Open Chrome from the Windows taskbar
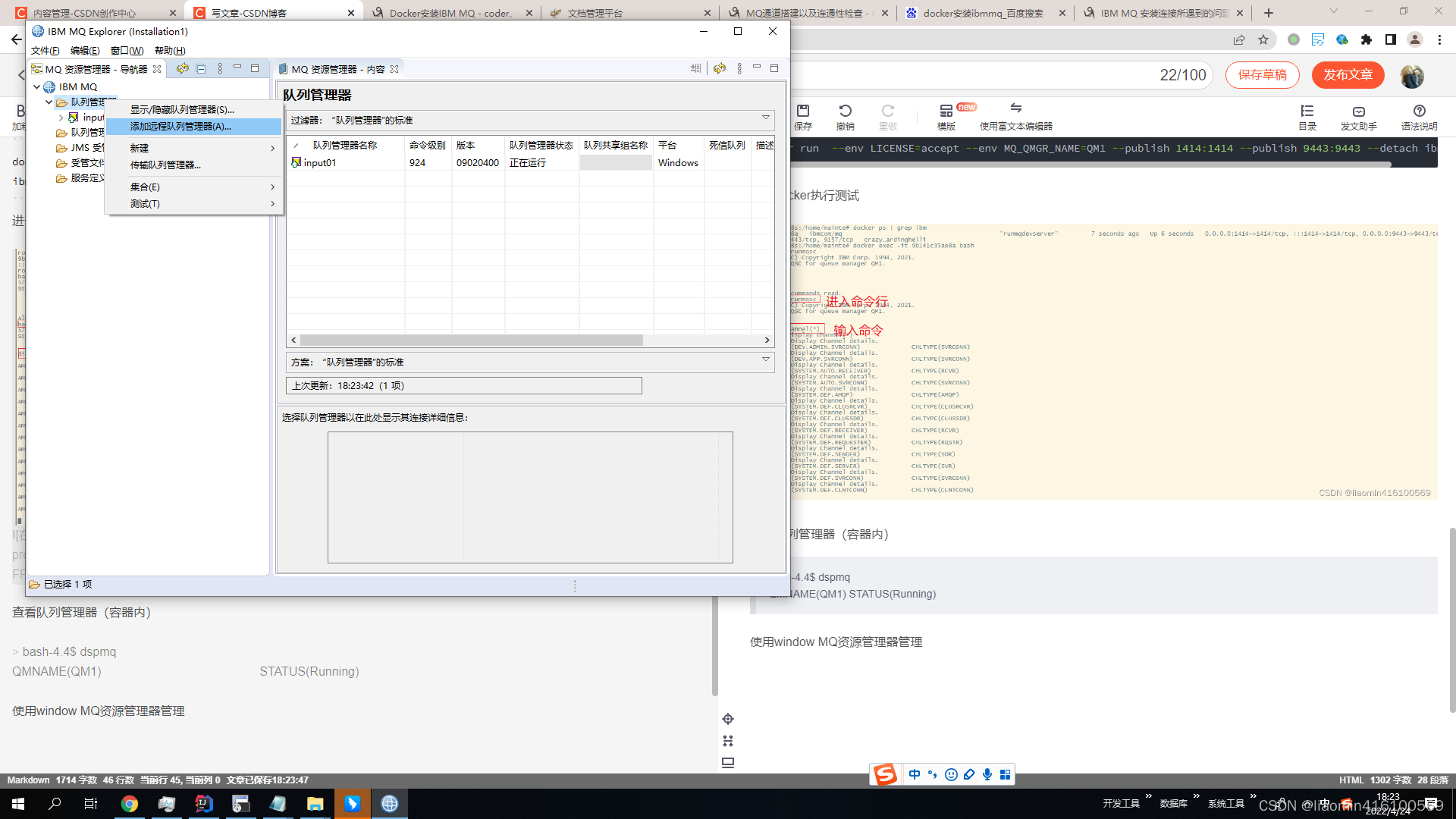The image size is (1456, 819). [x=130, y=804]
